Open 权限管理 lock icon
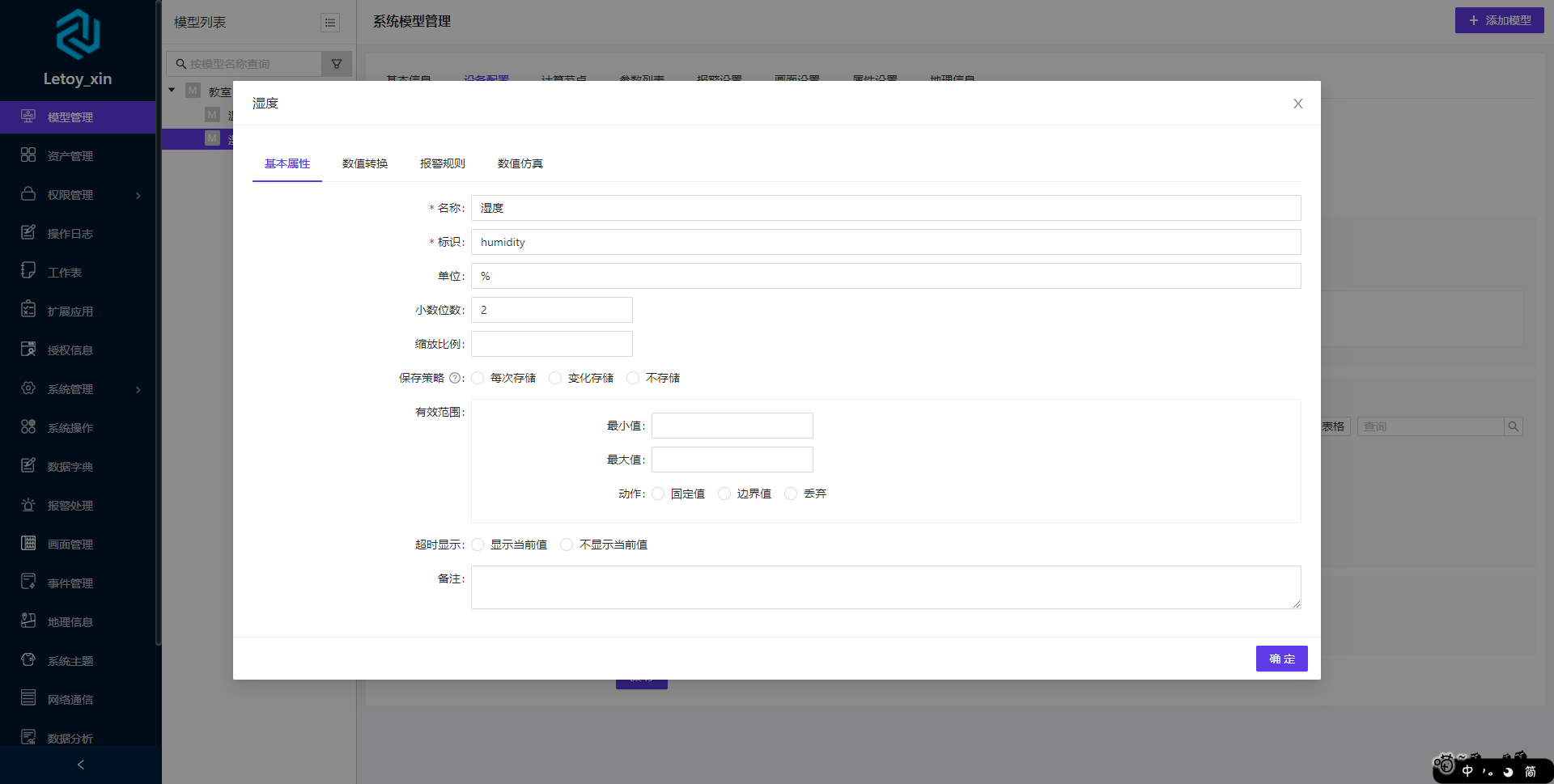Screen dimensions: 1554x784 click(28, 194)
